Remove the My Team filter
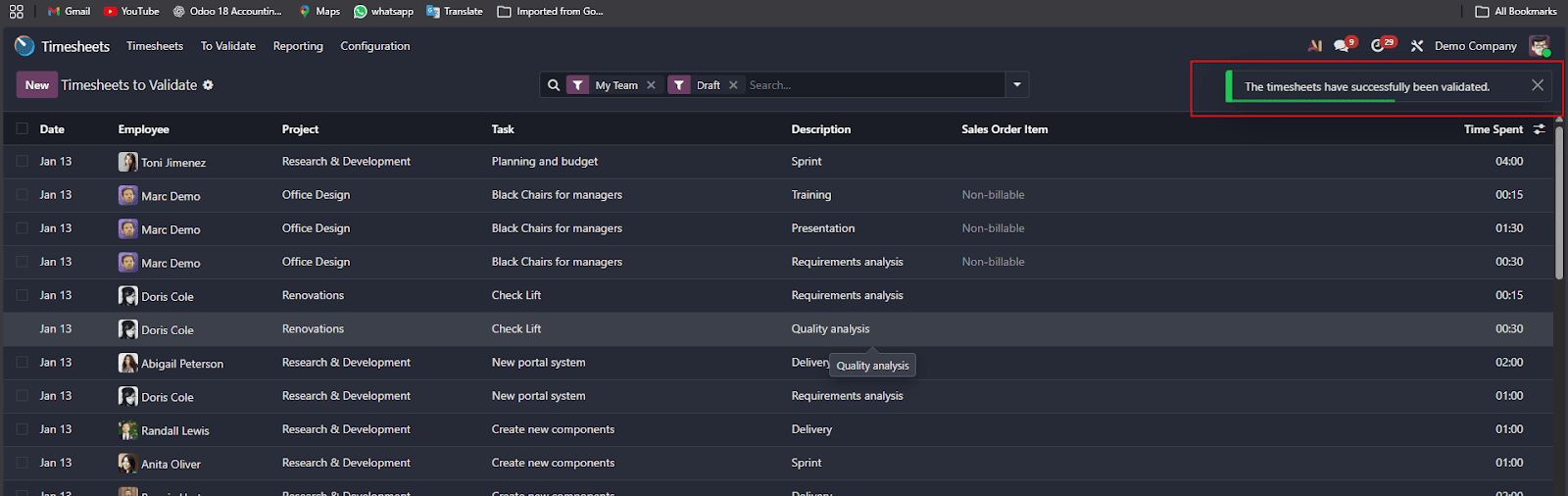This screenshot has height=496, width=1568. click(651, 85)
